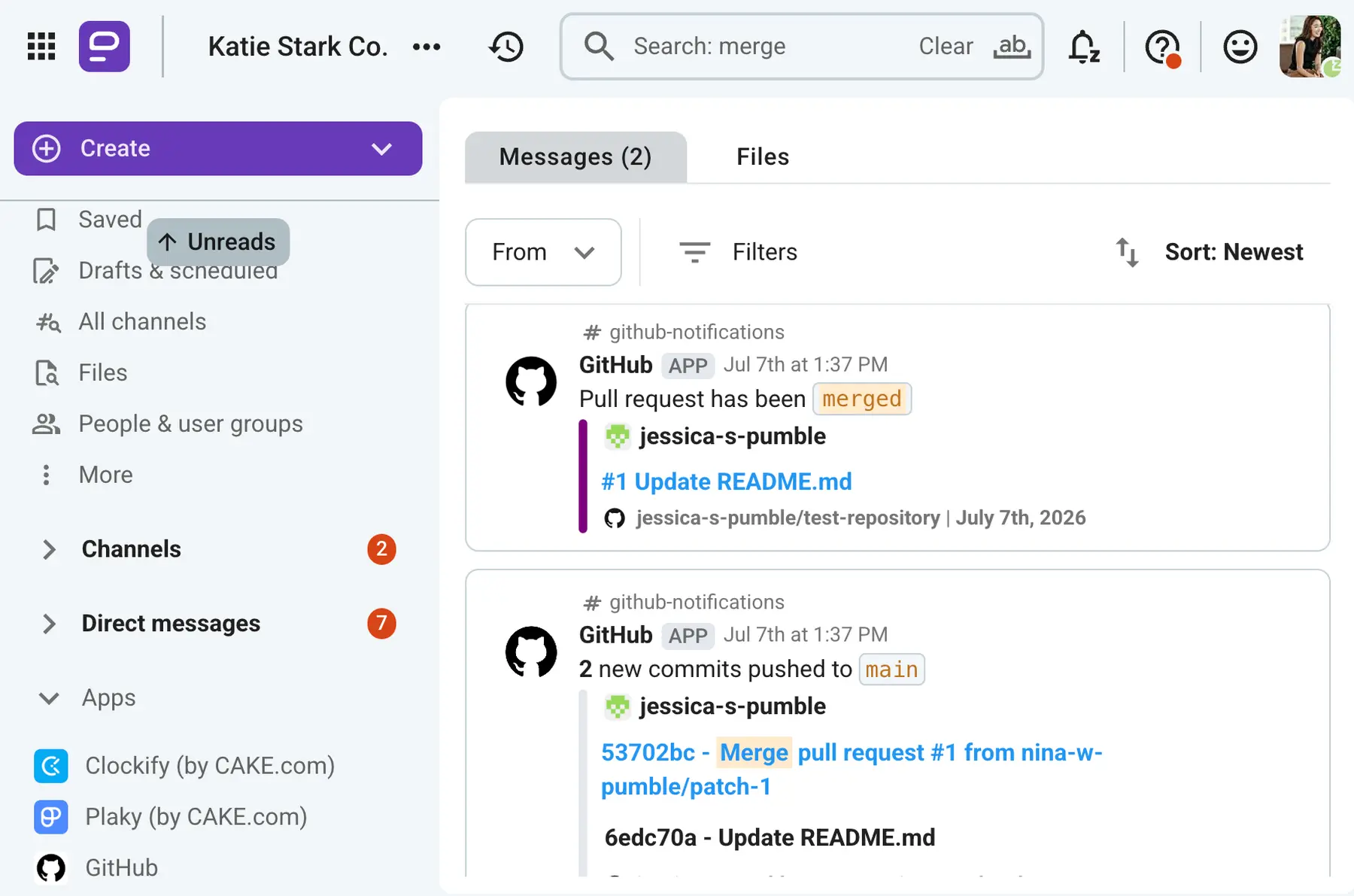This screenshot has width=1354, height=896.
Task: Collapse the Apps section
Action: pos(49,698)
